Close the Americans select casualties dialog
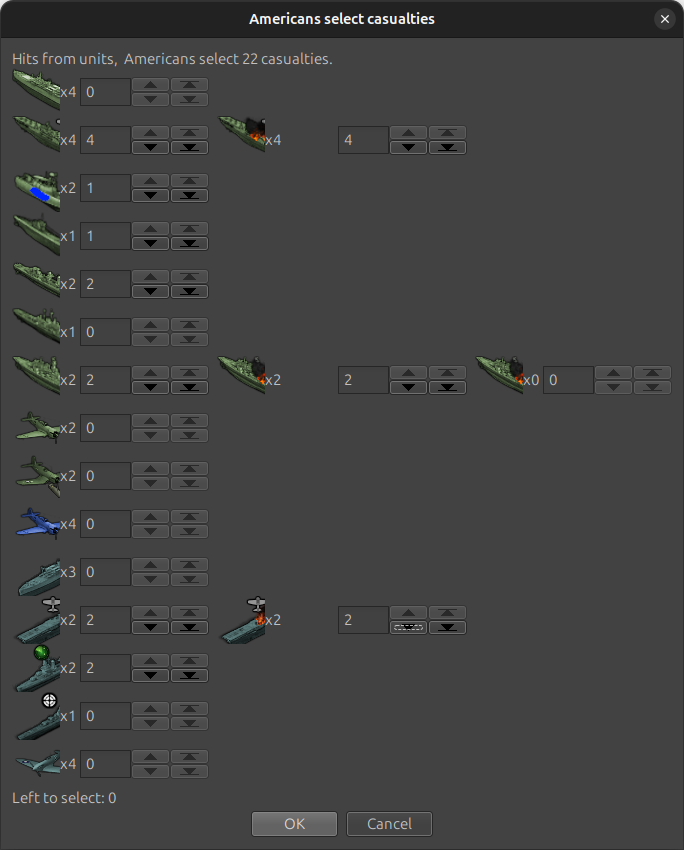 pyautogui.click(x=664, y=19)
